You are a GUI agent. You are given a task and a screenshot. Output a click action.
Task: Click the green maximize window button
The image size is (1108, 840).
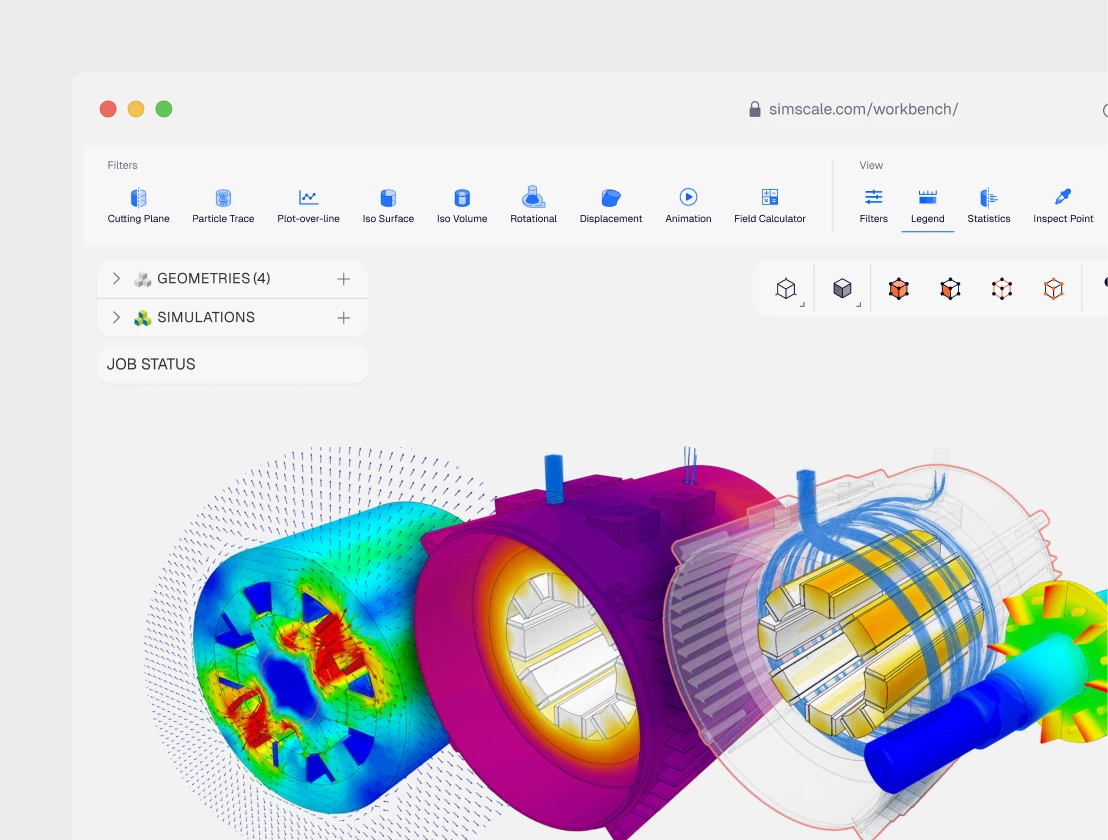(x=164, y=109)
